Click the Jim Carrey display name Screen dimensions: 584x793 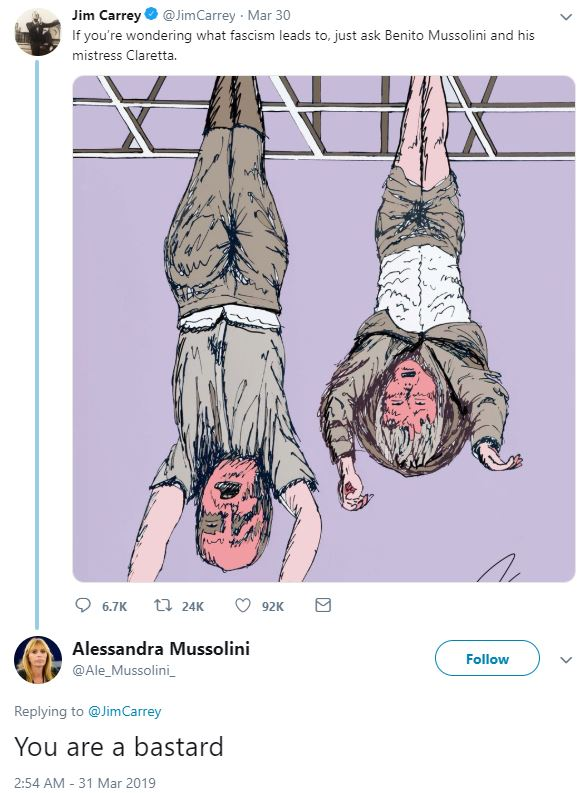(x=106, y=15)
